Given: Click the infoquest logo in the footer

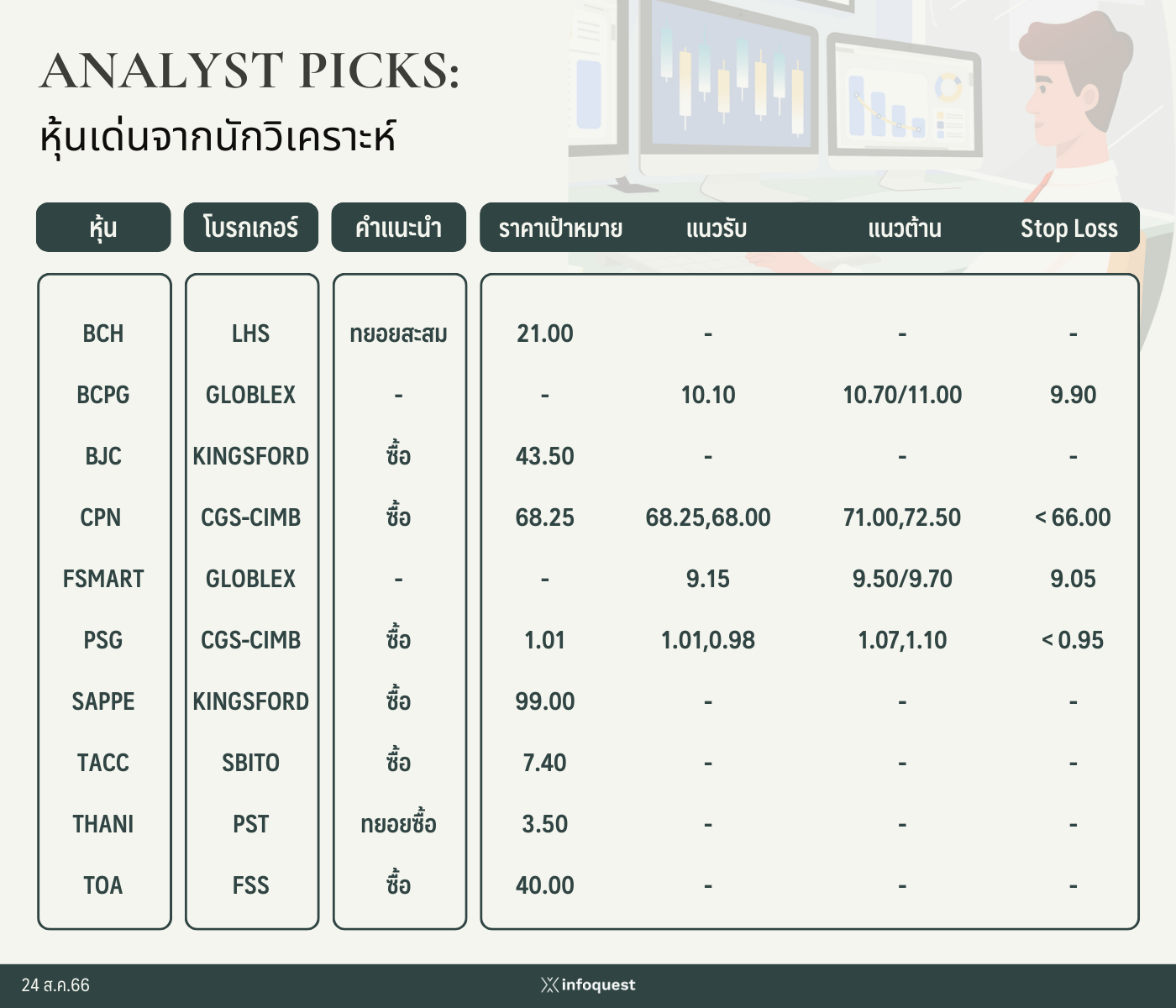Looking at the screenshot, I should pos(588,984).
